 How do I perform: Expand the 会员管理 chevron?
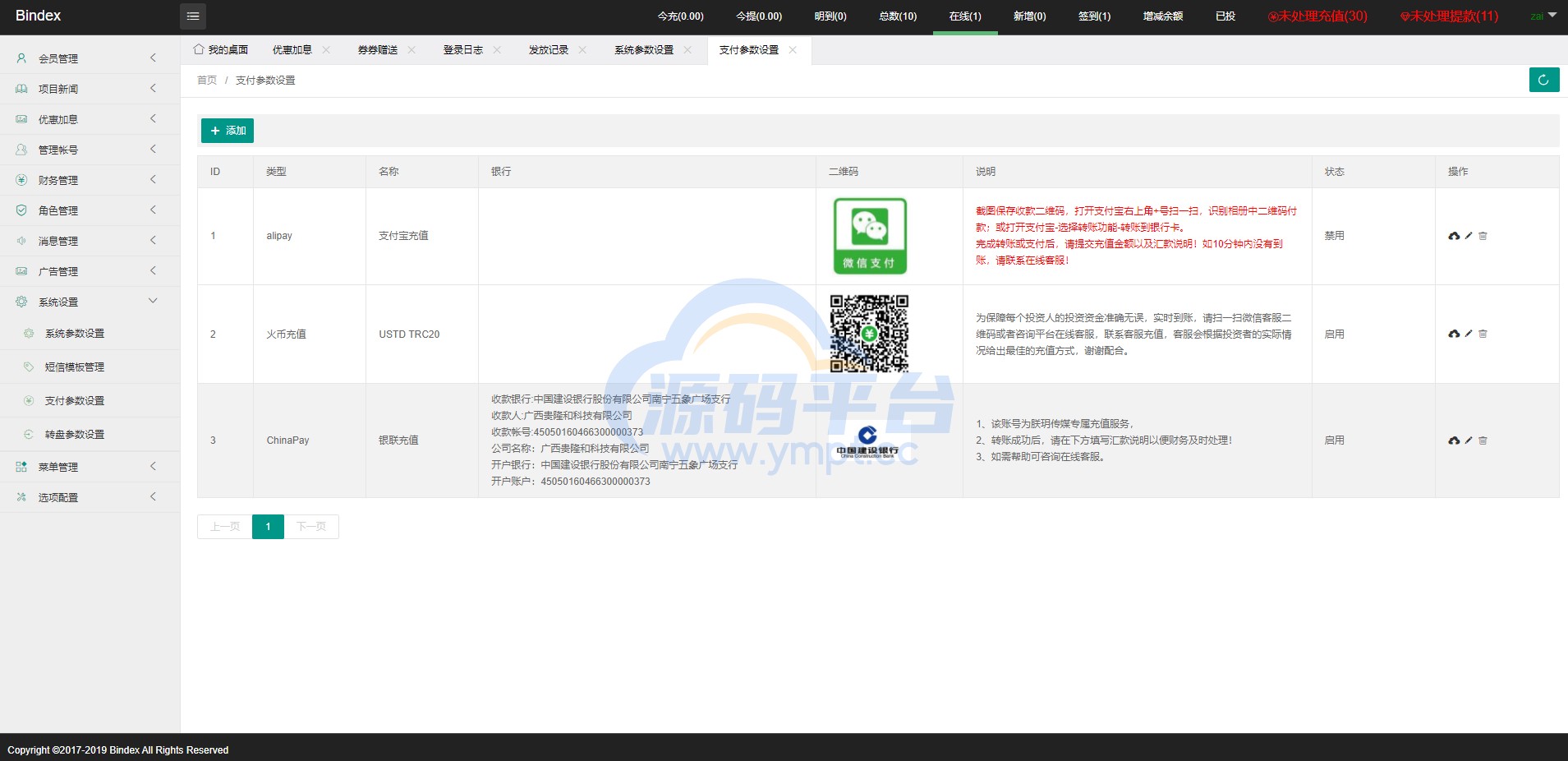click(x=153, y=58)
